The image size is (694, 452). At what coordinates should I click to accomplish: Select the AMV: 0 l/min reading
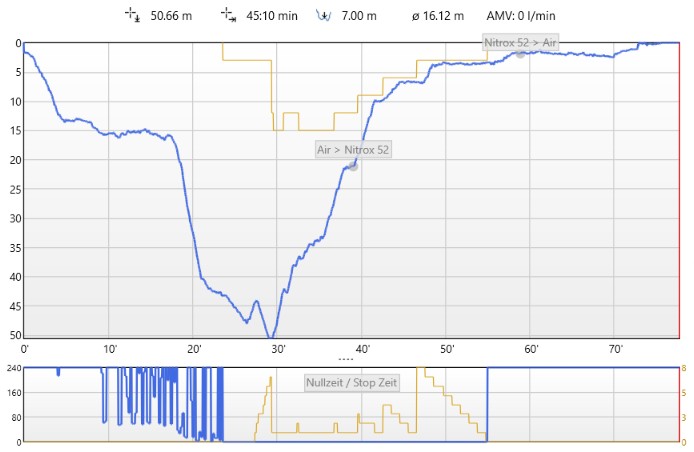pyautogui.click(x=520, y=16)
